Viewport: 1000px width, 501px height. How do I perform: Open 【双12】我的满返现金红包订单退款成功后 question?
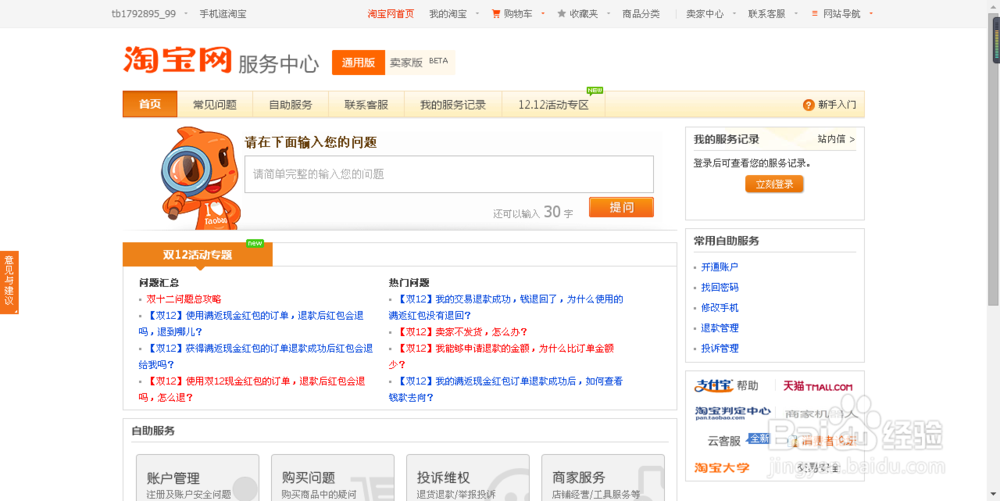506,389
